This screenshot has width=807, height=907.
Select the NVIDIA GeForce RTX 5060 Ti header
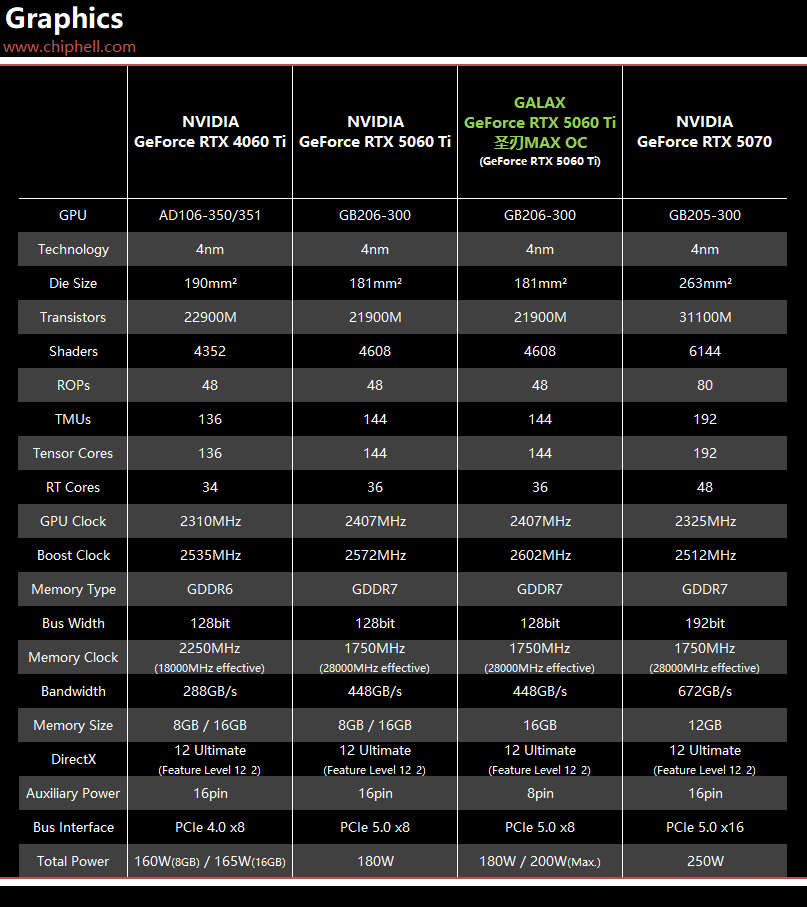[x=375, y=131]
